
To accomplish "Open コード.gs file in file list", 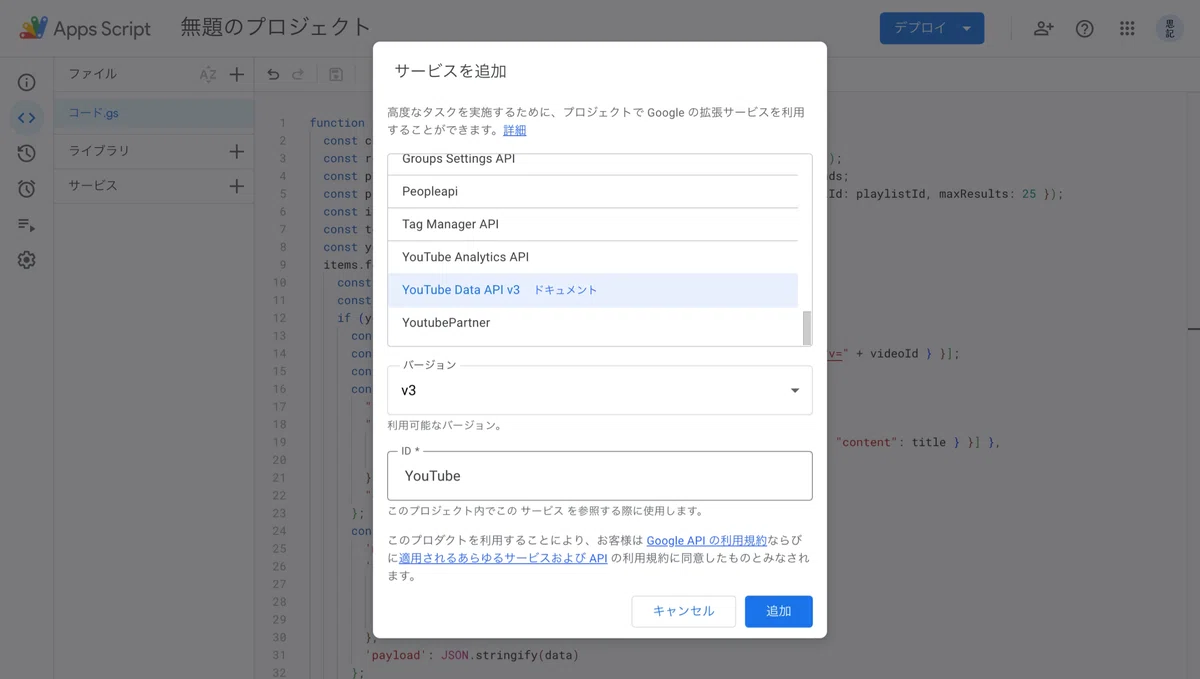I will click(154, 113).
